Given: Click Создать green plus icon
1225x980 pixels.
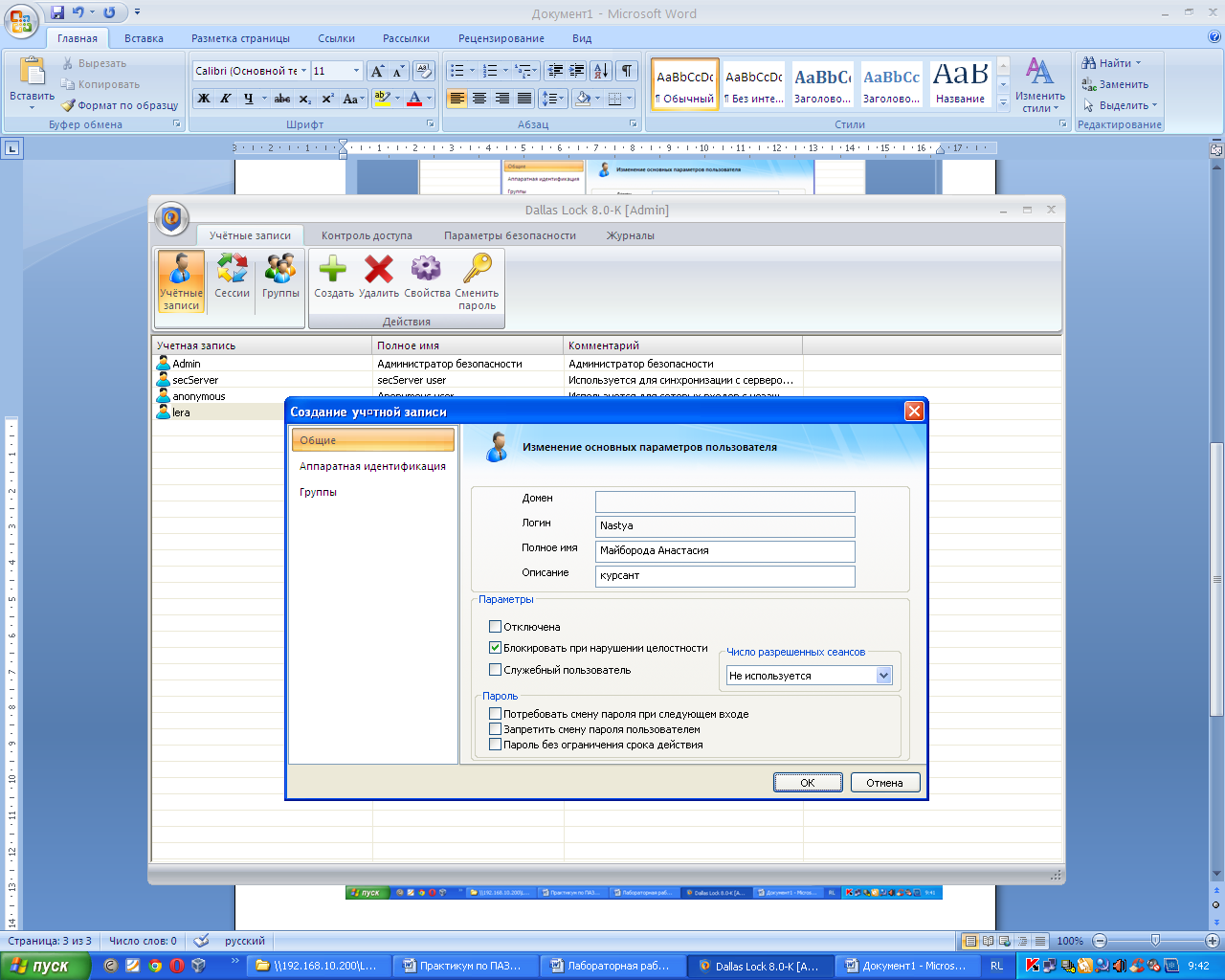Looking at the screenshot, I should point(333,277).
